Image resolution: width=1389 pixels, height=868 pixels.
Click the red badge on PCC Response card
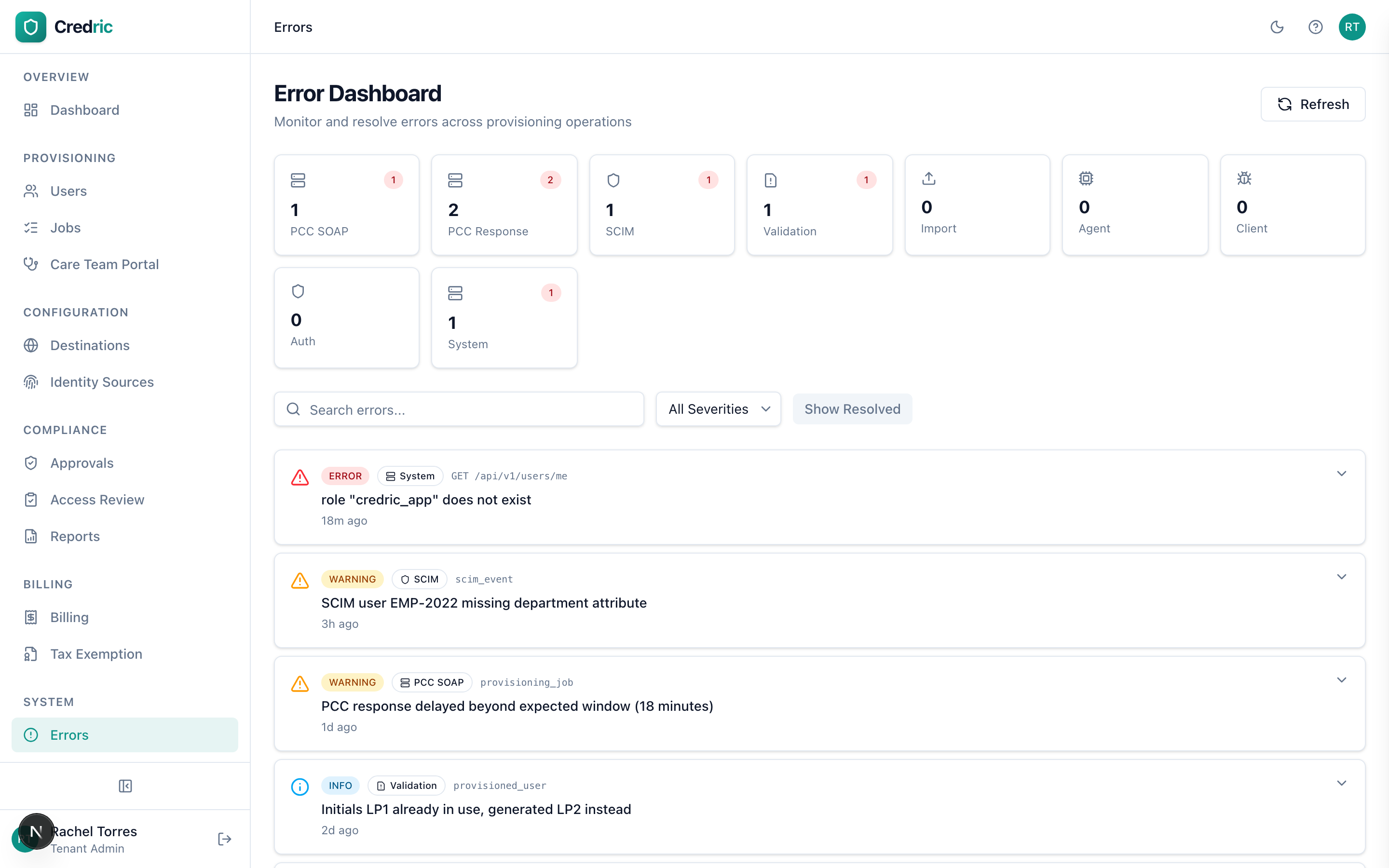(550, 180)
